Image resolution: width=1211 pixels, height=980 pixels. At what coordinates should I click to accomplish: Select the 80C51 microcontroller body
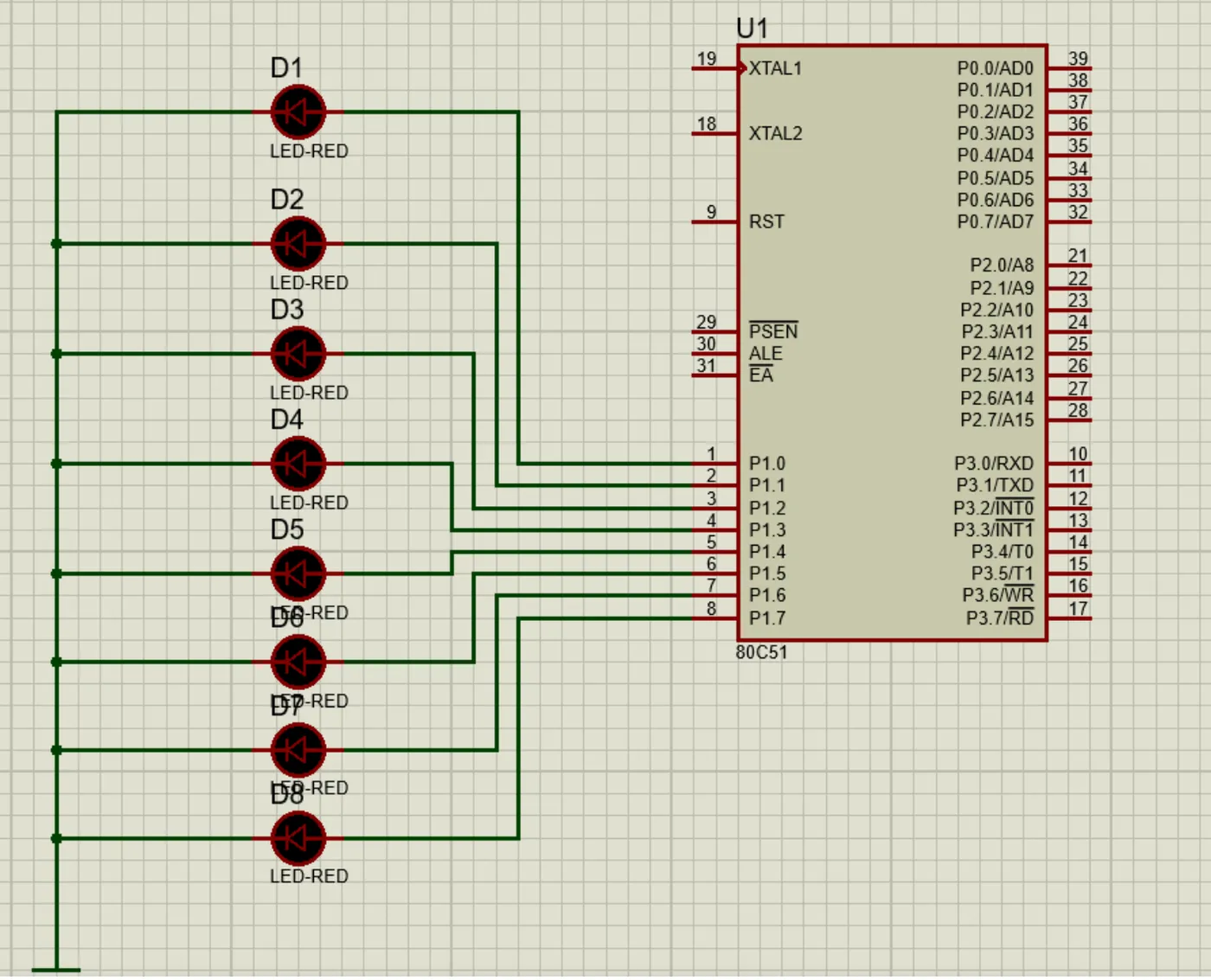(893, 343)
